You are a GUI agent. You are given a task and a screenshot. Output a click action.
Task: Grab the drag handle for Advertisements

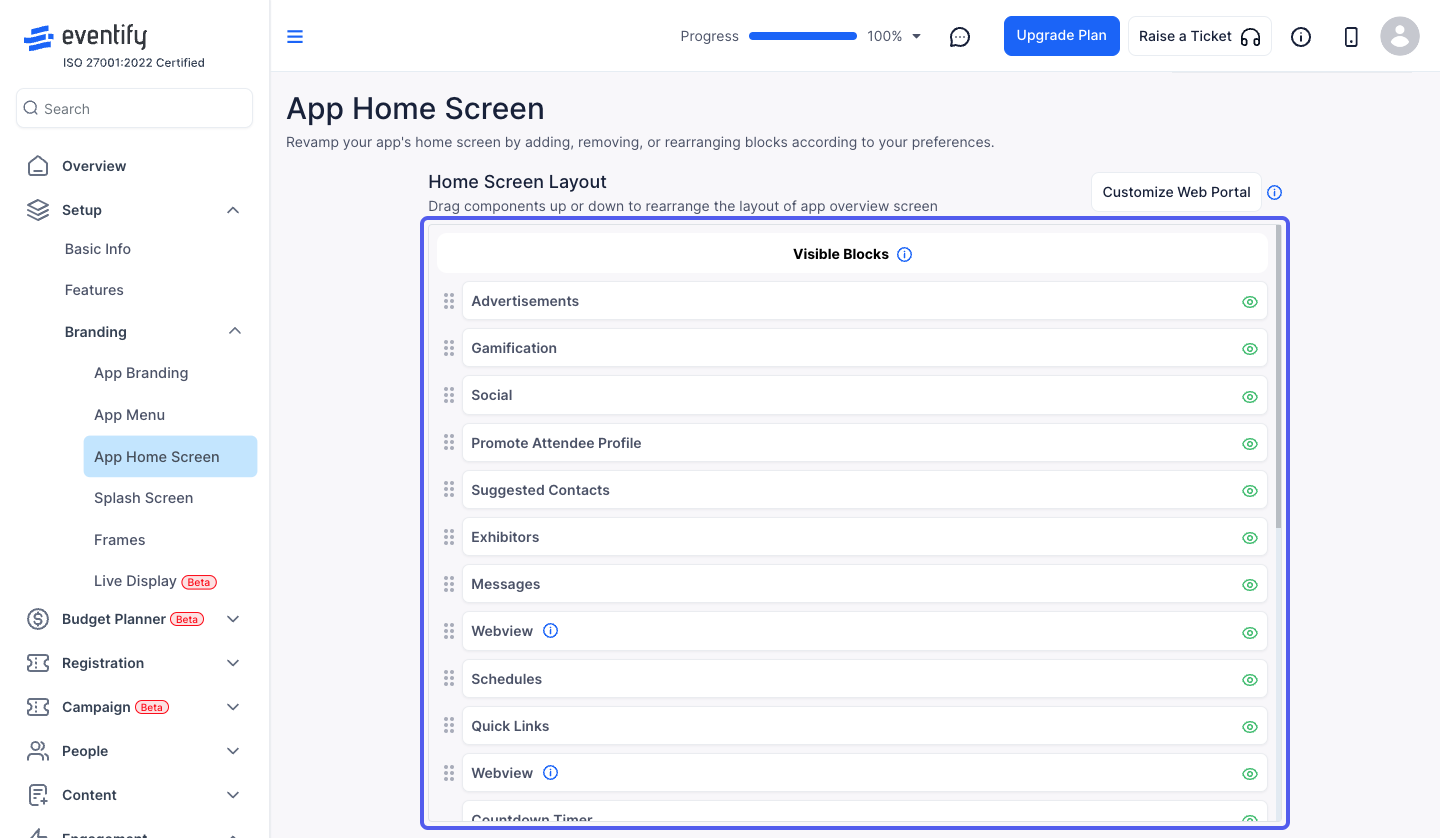(x=449, y=301)
